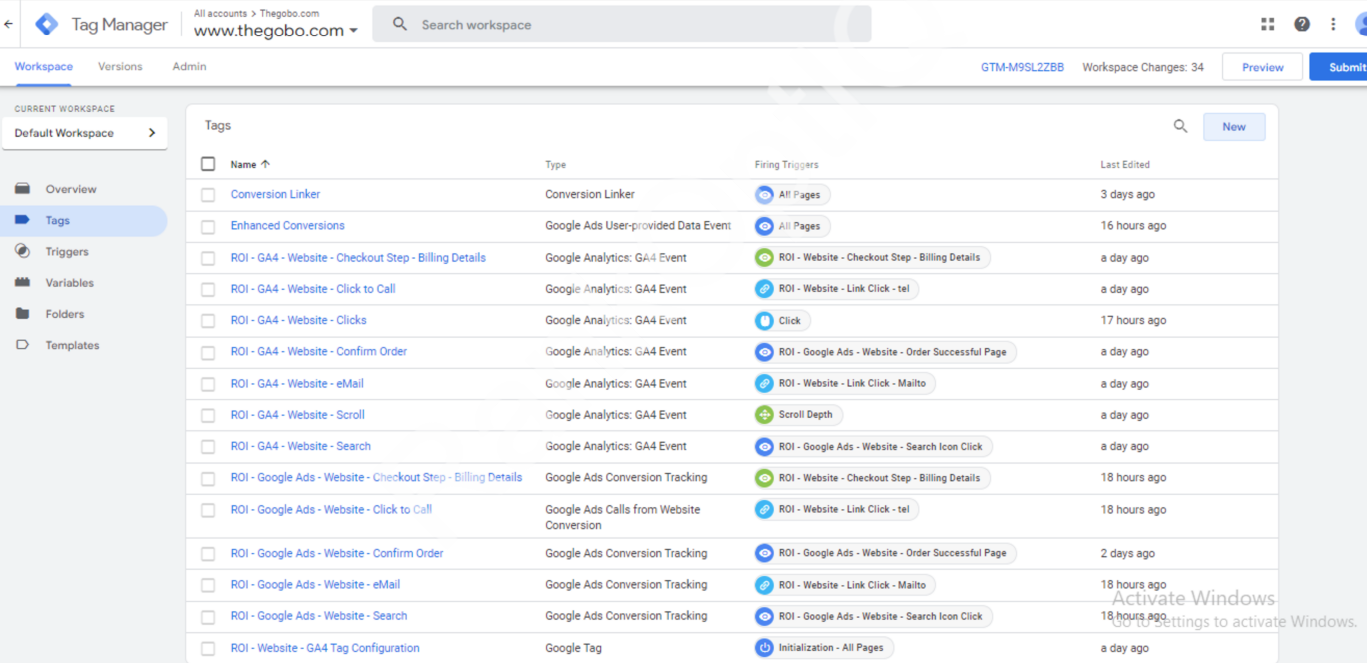Click the Tag Manager logo icon

pyautogui.click(x=47, y=24)
